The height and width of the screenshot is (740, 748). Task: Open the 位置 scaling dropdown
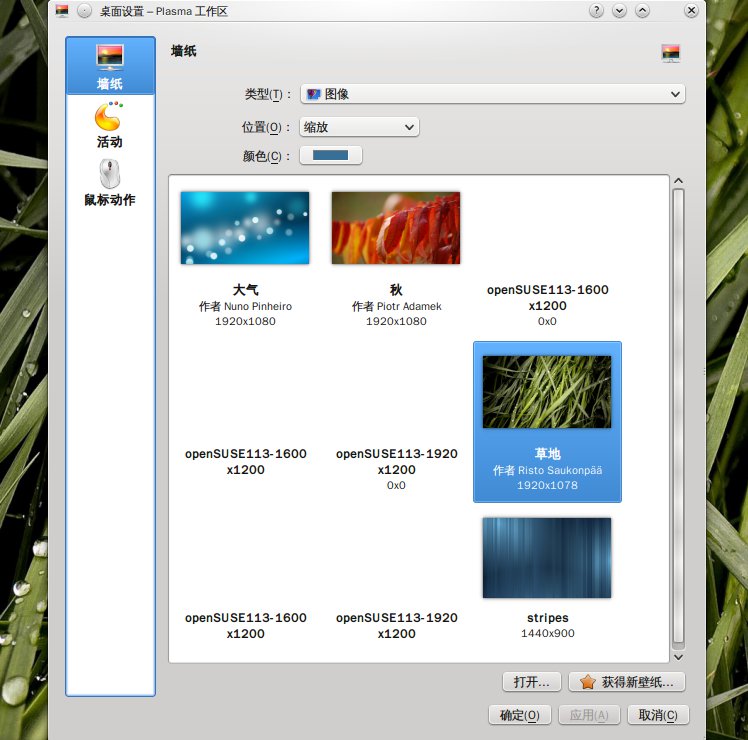pos(359,127)
